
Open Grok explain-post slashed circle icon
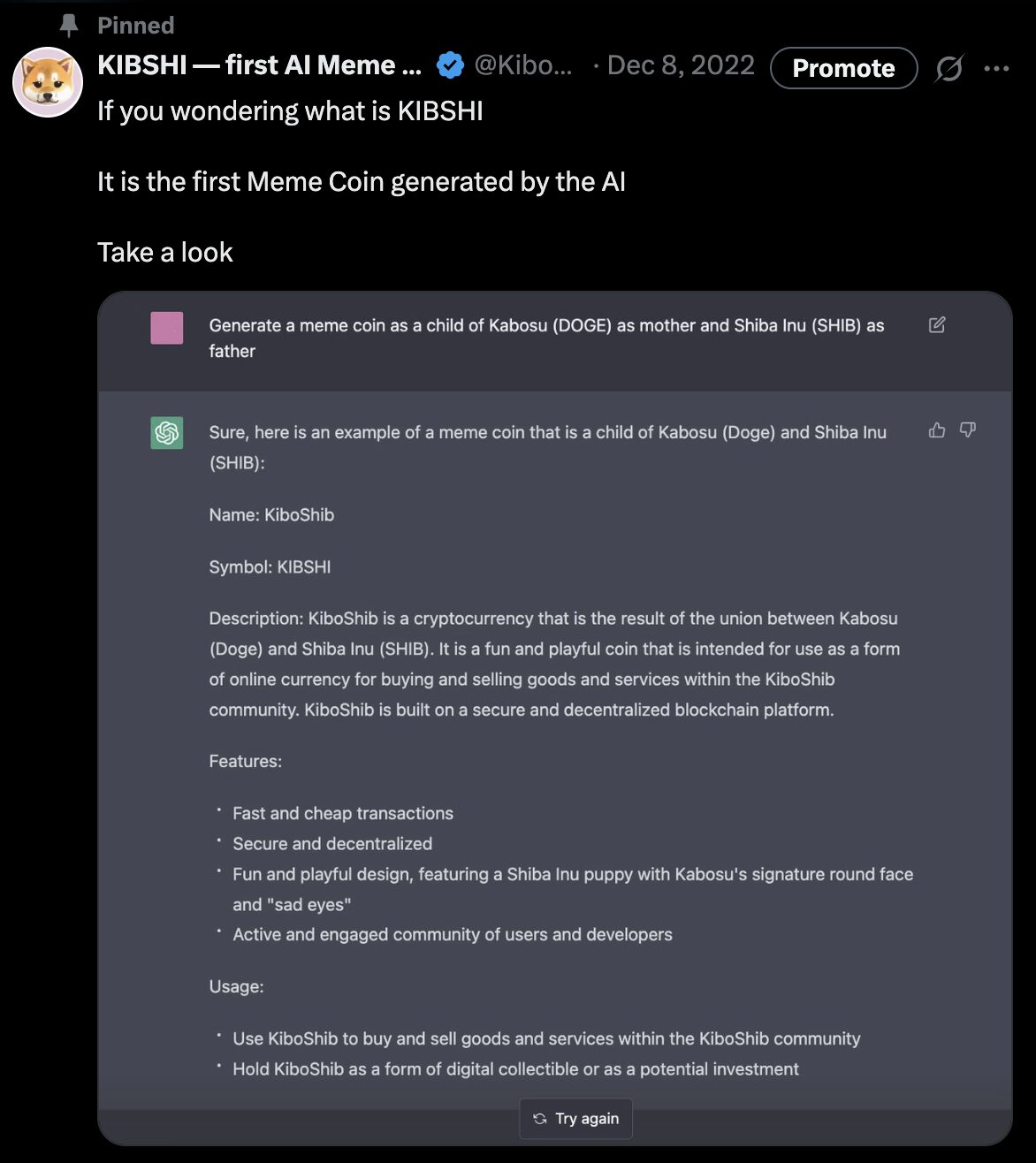click(x=948, y=68)
